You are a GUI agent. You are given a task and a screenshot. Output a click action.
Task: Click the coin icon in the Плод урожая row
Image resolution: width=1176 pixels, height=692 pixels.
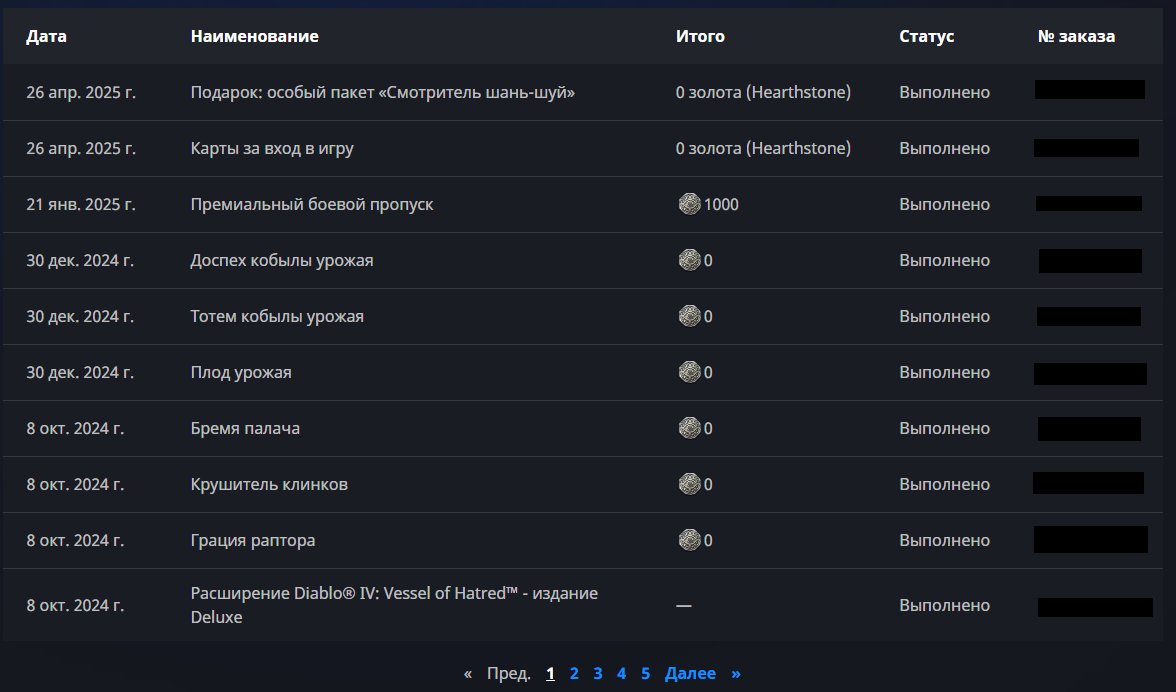[689, 373]
